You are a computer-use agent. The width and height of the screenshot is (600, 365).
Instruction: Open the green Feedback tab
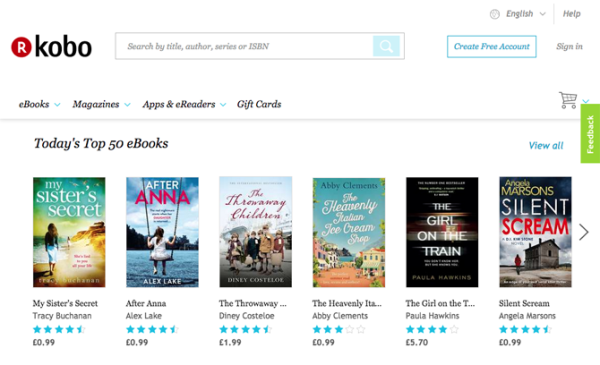(x=590, y=134)
